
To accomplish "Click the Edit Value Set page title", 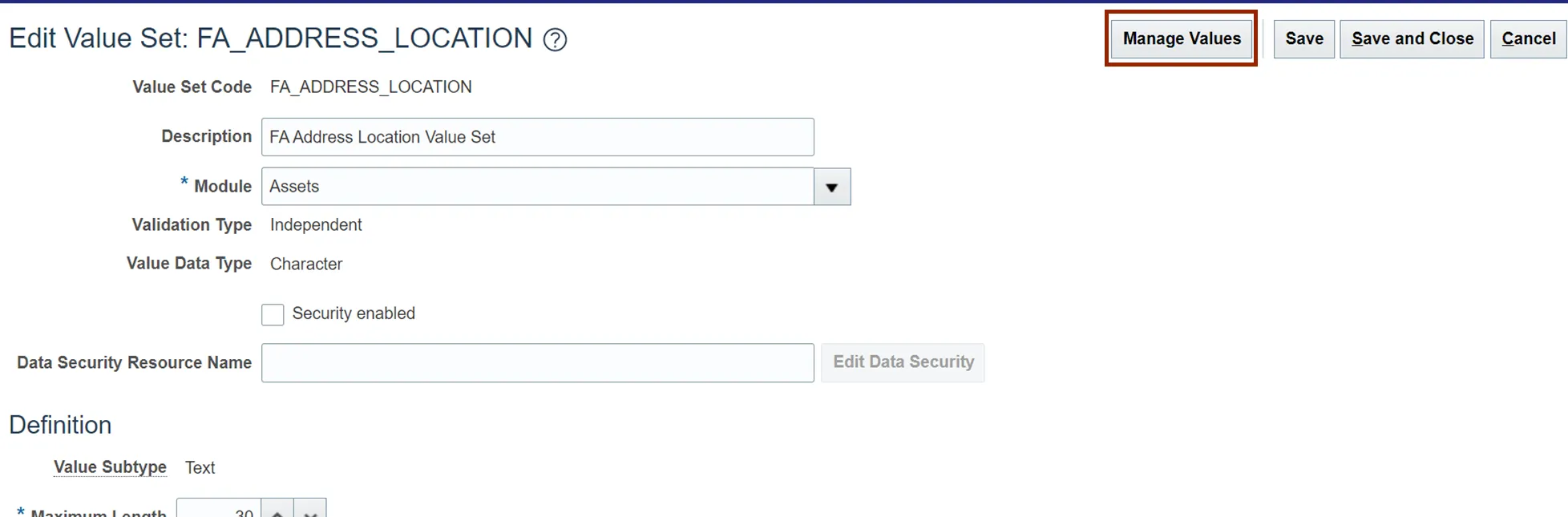I will click(x=270, y=38).
